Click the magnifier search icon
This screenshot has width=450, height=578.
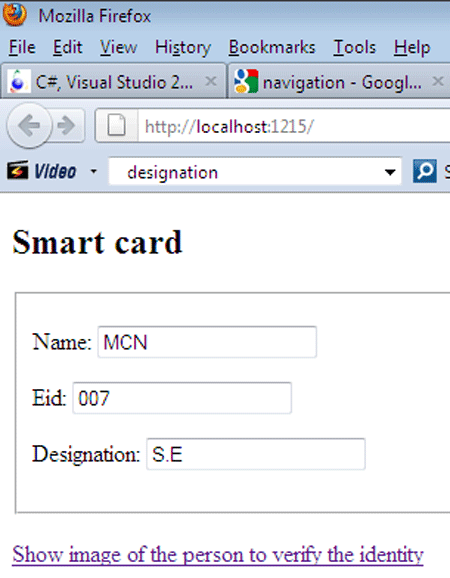coord(425,171)
